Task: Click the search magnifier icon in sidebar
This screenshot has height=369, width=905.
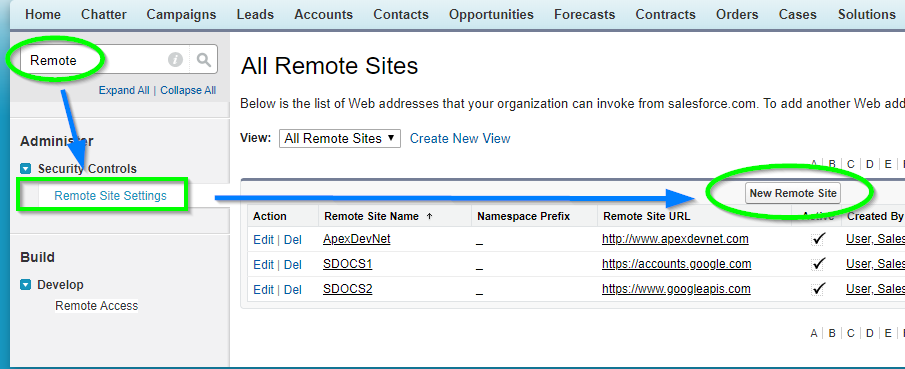Action: point(204,59)
